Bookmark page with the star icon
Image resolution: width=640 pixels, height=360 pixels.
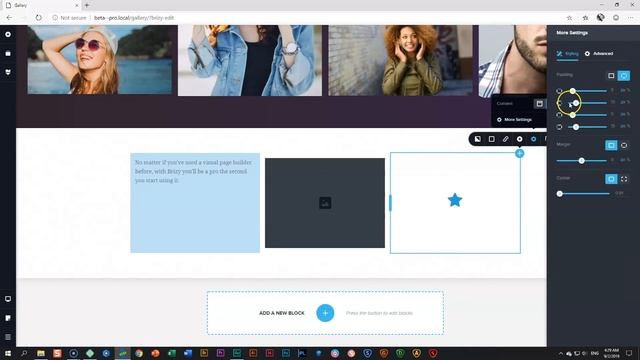click(x=569, y=18)
